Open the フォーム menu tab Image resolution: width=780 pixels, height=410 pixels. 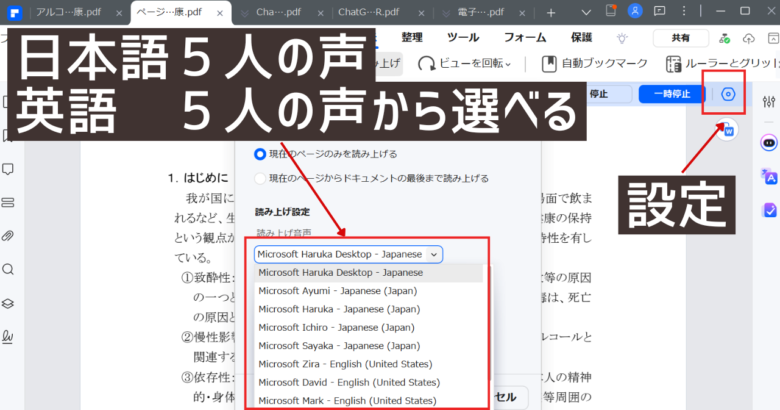coord(525,38)
